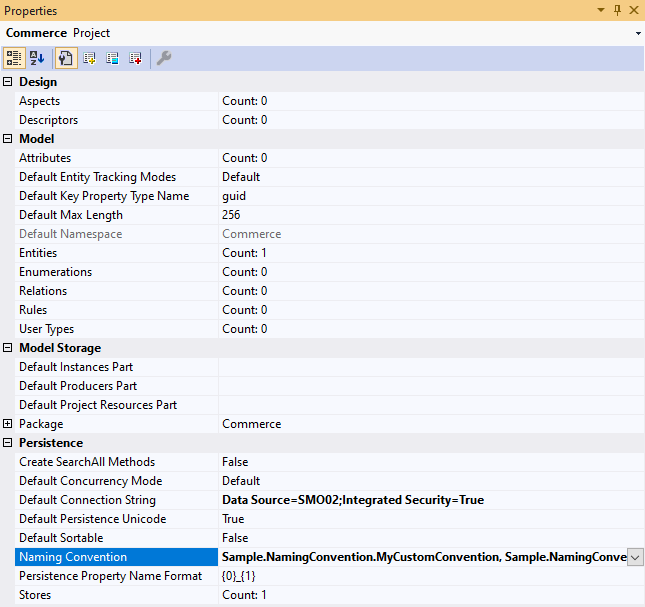Click the Design category header text
Screen dimensions: 645x607
(x=38, y=82)
